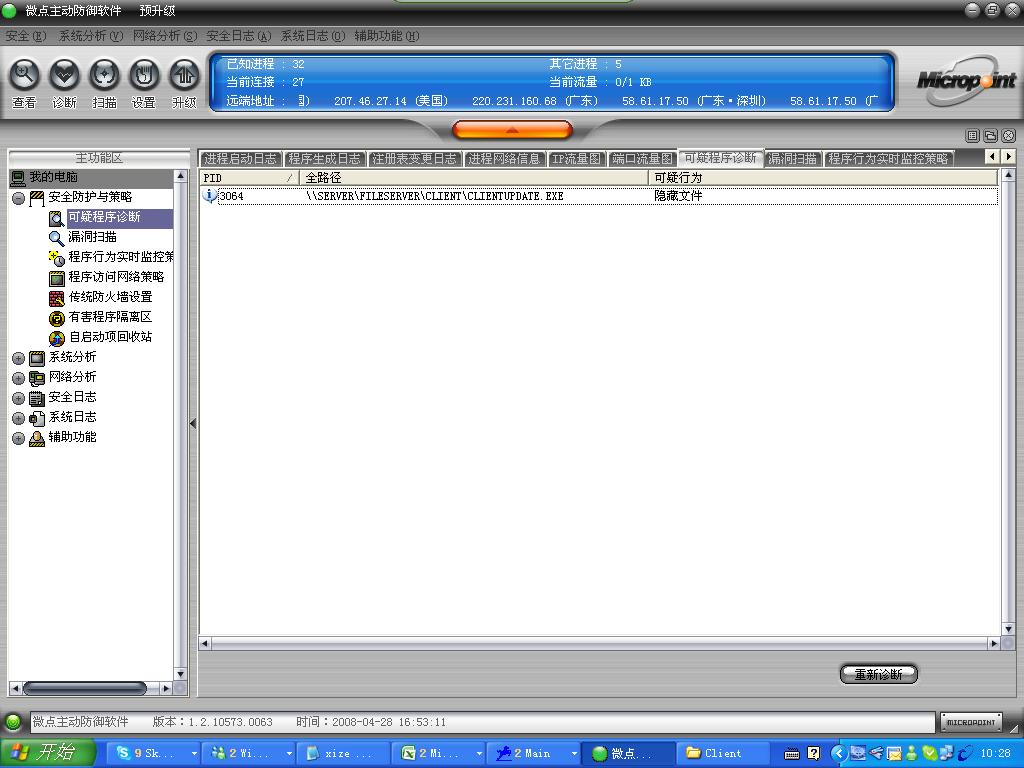Click the MICROPOINT badge in status bar

[x=971, y=722]
